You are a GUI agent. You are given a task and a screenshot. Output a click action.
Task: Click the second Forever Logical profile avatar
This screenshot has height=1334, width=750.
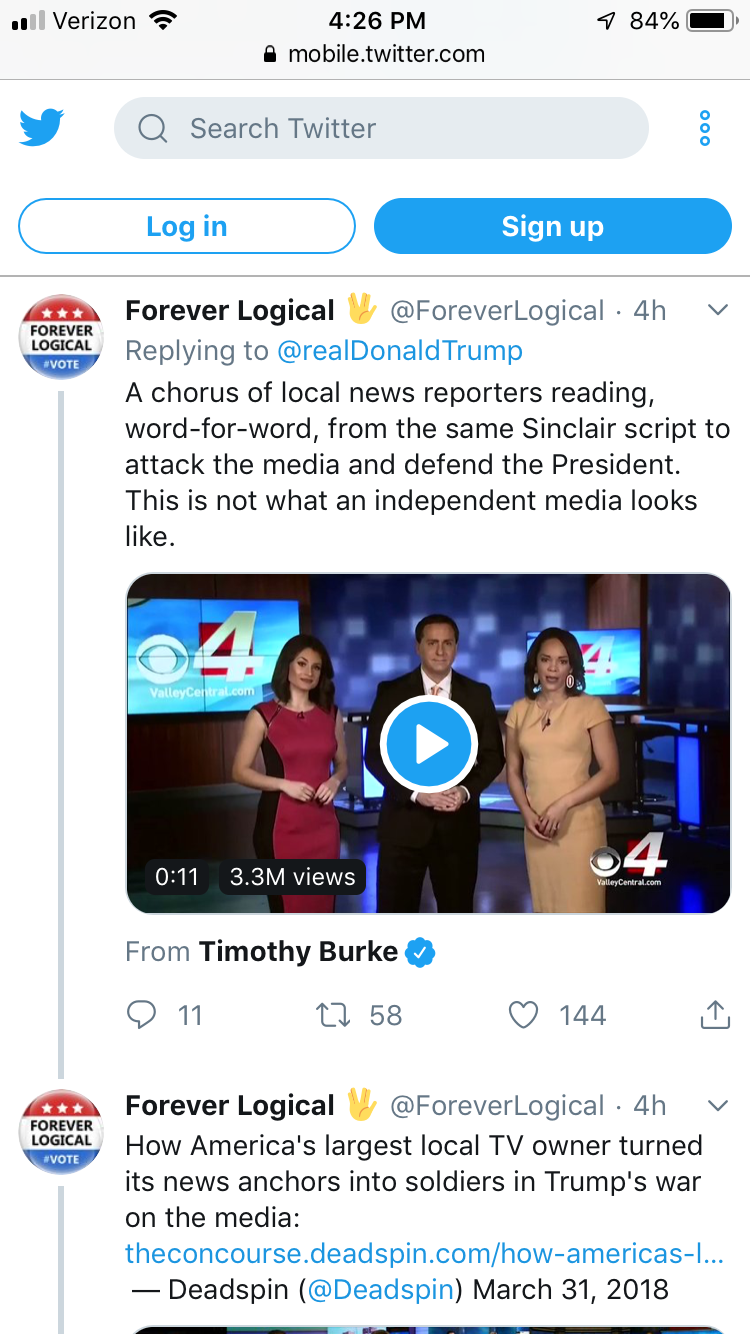pos(61,1131)
